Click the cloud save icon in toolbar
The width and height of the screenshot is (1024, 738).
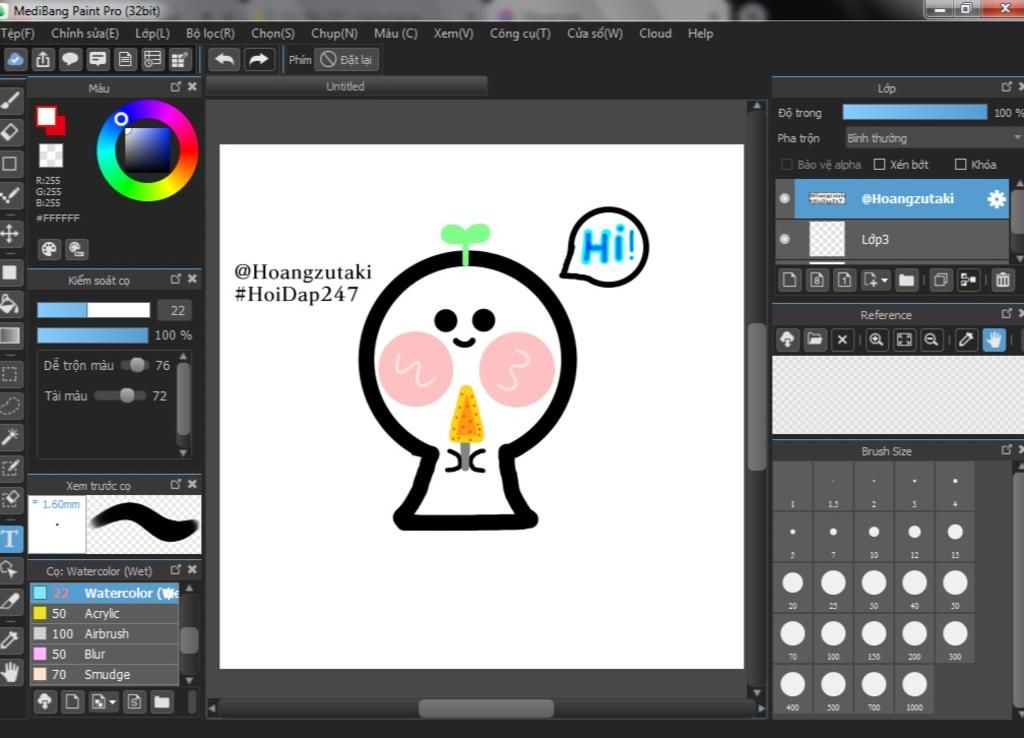[15, 59]
